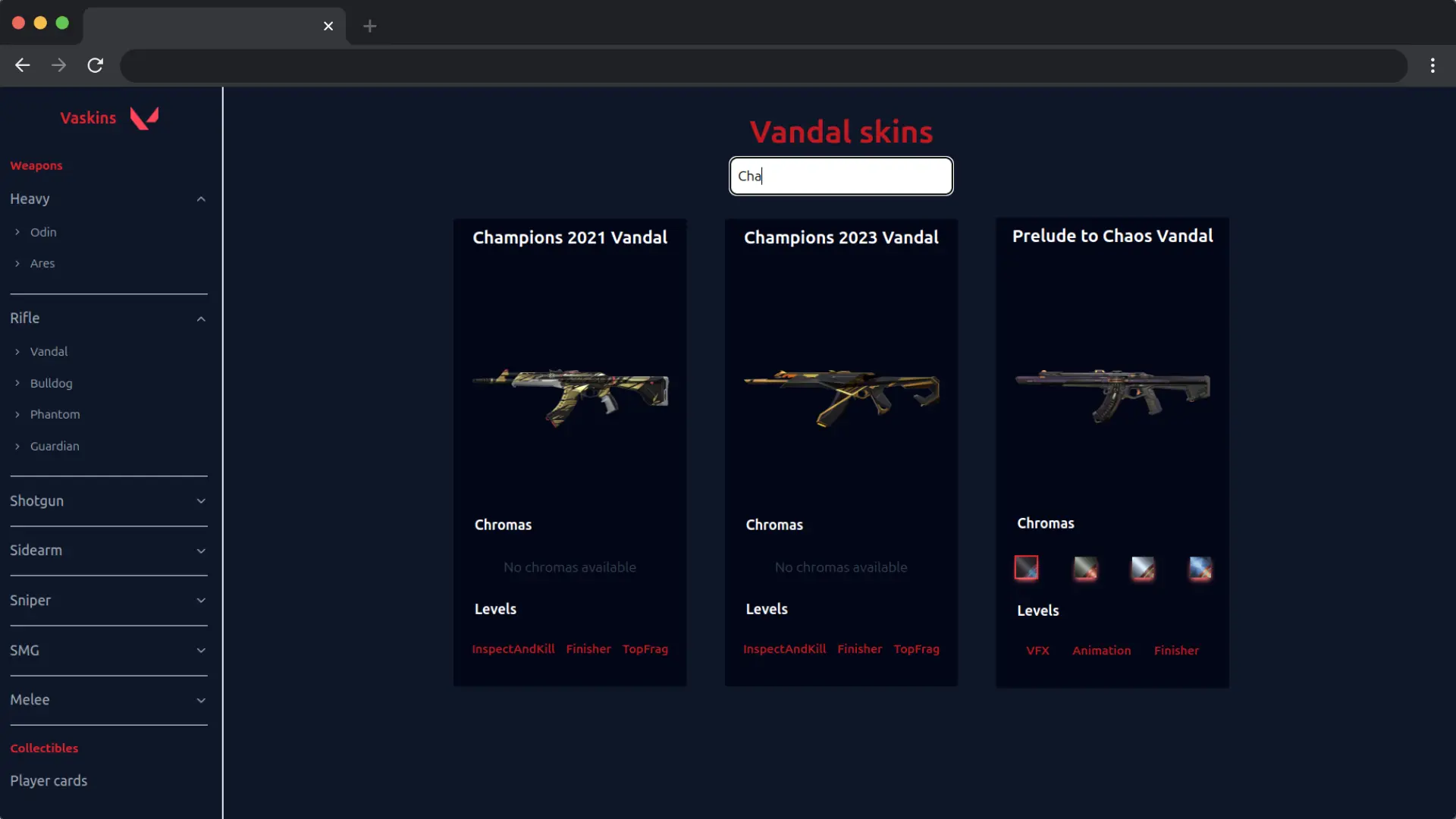Image resolution: width=1456 pixels, height=819 pixels.
Task: Select the second Prelude to Chaos chroma
Action: point(1084,567)
